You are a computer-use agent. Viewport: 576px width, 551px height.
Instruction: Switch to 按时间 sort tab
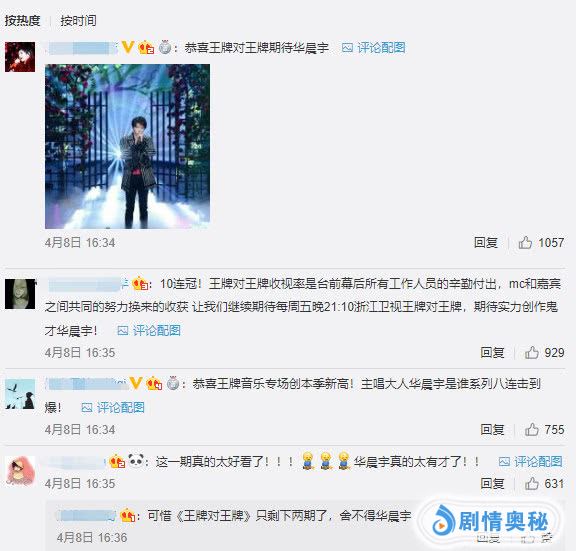coord(79,20)
